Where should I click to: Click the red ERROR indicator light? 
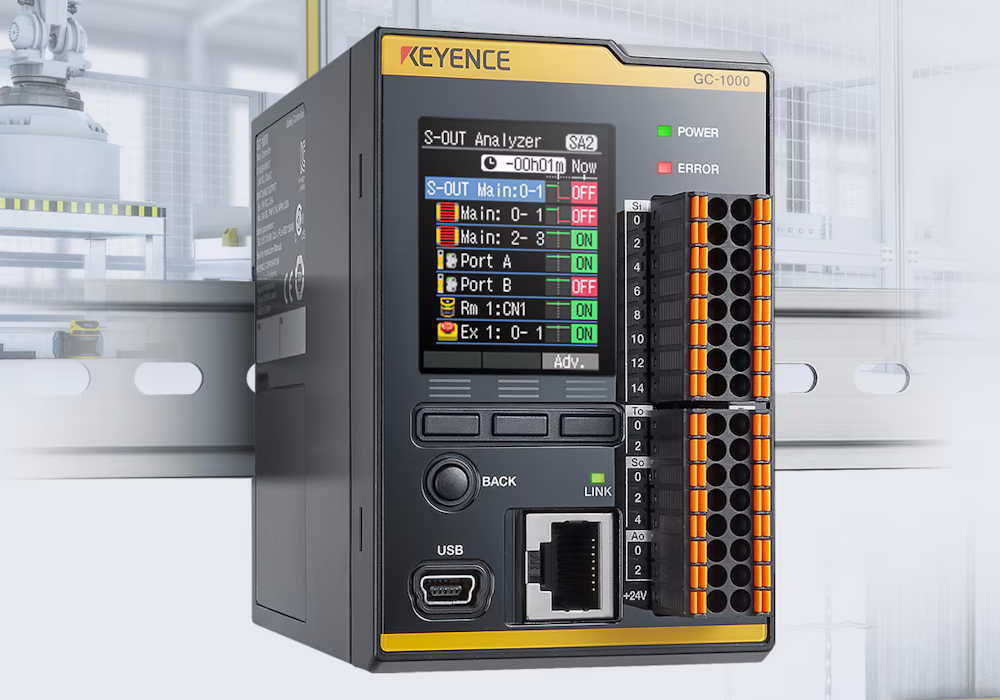664,168
